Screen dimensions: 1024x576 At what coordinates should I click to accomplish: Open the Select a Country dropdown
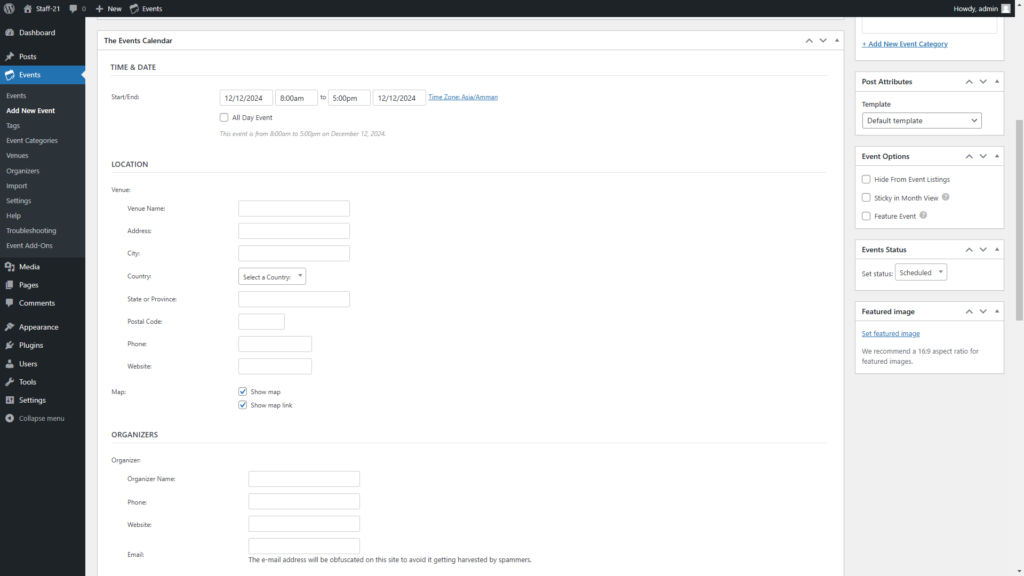point(272,276)
